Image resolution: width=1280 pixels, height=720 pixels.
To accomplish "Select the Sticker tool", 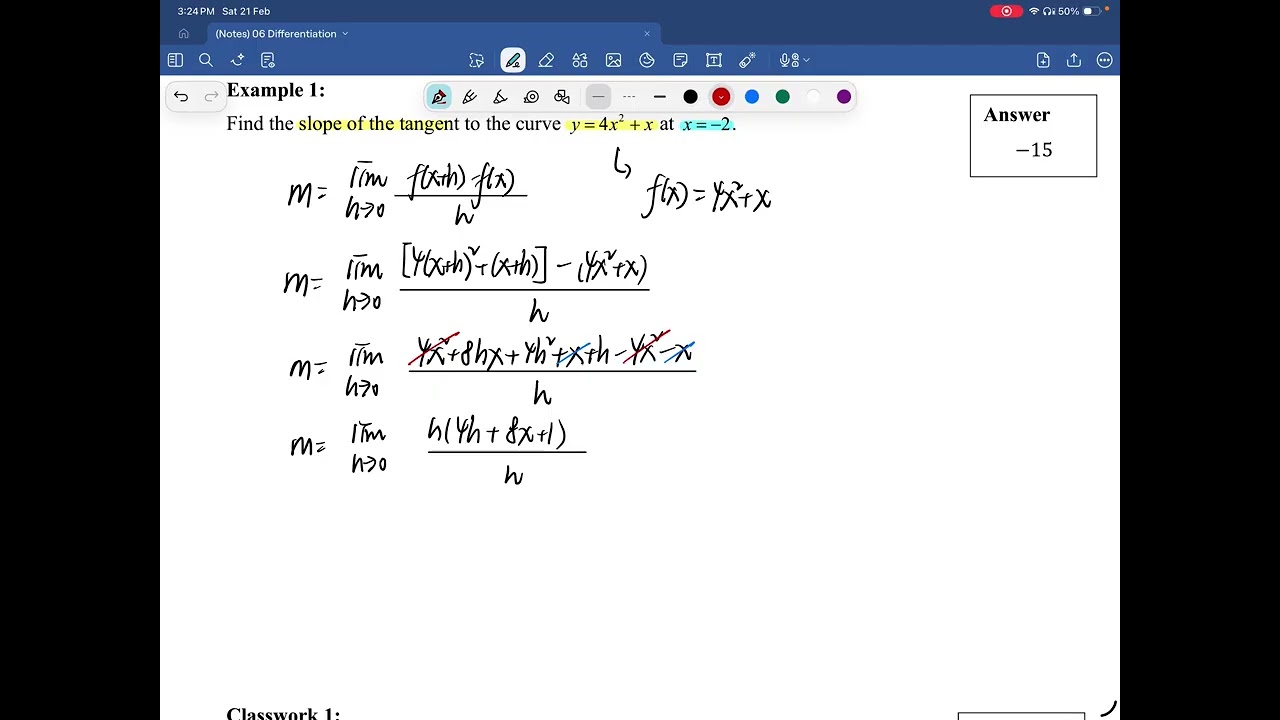I will coord(647,60).
